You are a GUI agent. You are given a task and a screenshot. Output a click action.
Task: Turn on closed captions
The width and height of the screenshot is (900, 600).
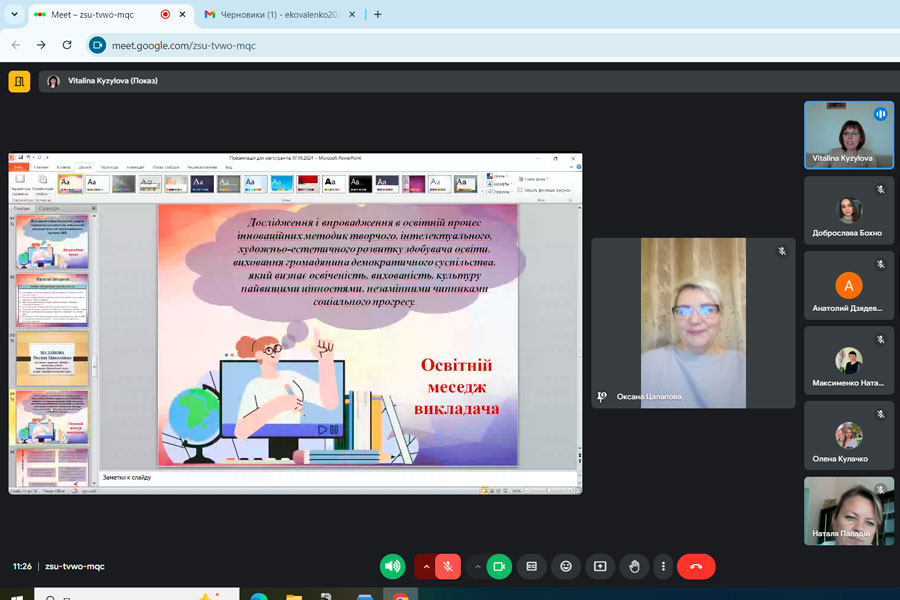532,566
